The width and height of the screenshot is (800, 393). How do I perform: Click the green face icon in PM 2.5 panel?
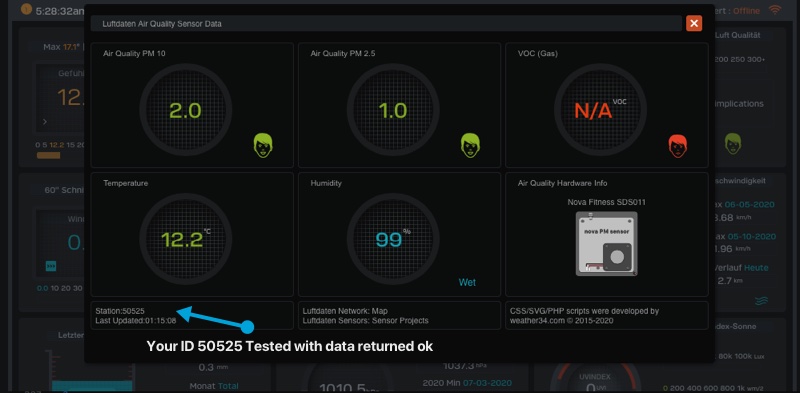coord(470,145)
